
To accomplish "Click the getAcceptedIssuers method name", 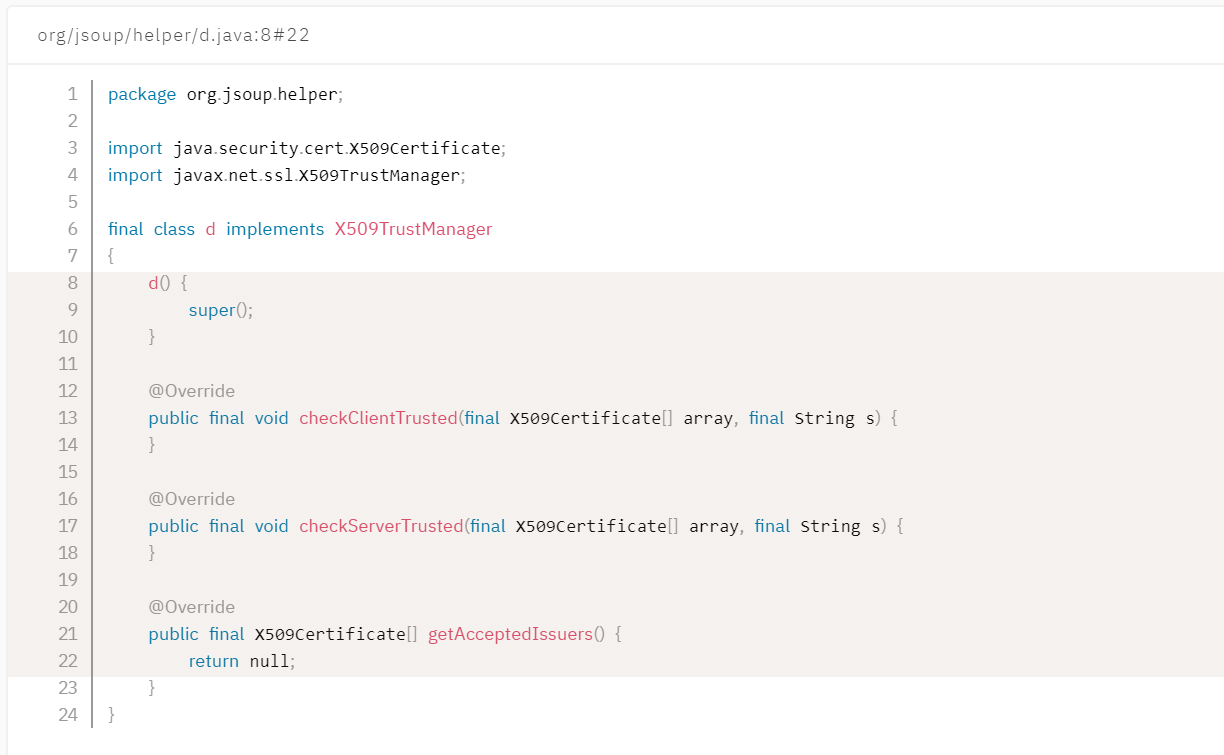I will (510, 634).
